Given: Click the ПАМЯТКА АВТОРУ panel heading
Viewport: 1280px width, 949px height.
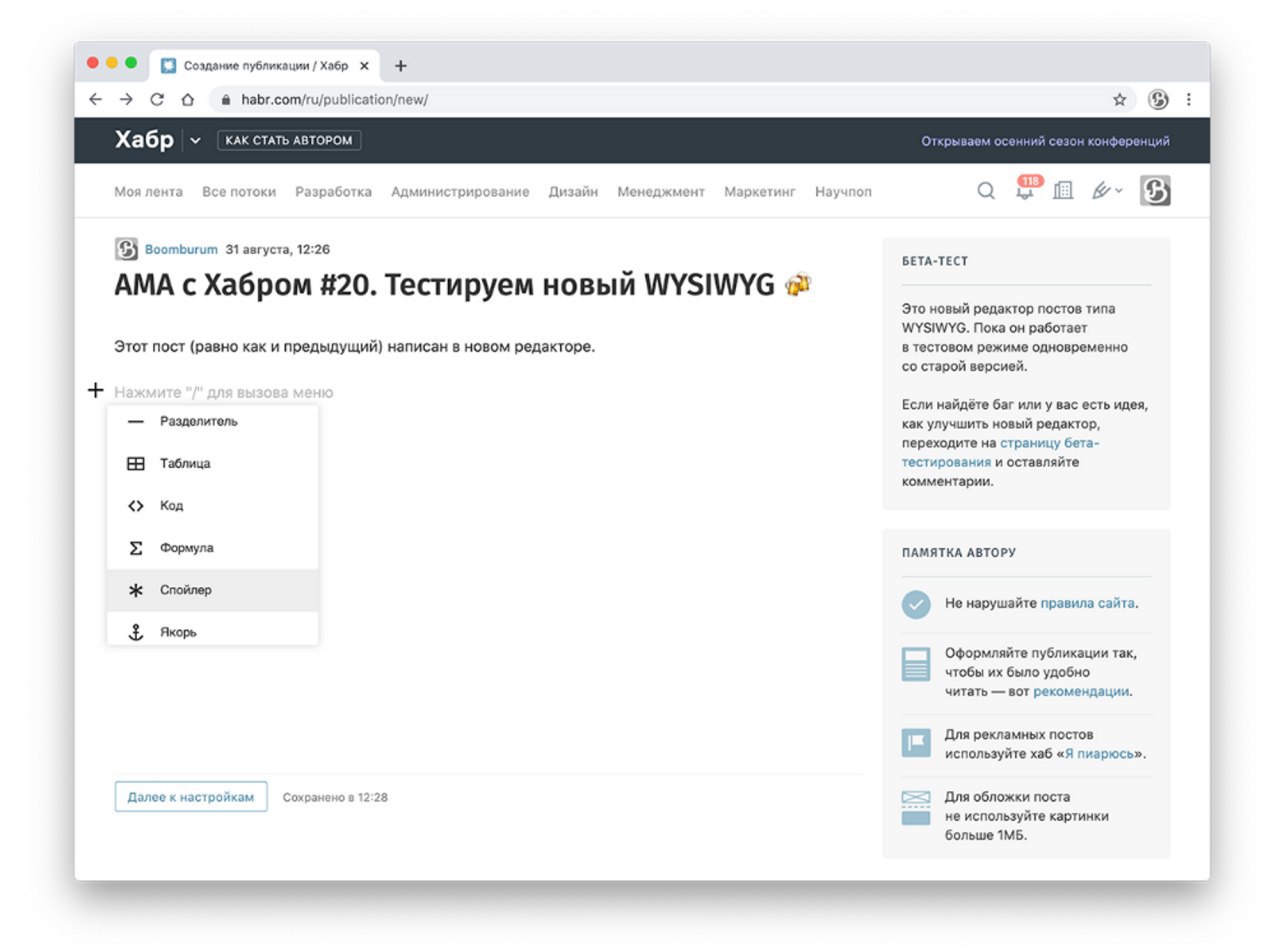Looking at the screenshot, I should pos(959,552).
